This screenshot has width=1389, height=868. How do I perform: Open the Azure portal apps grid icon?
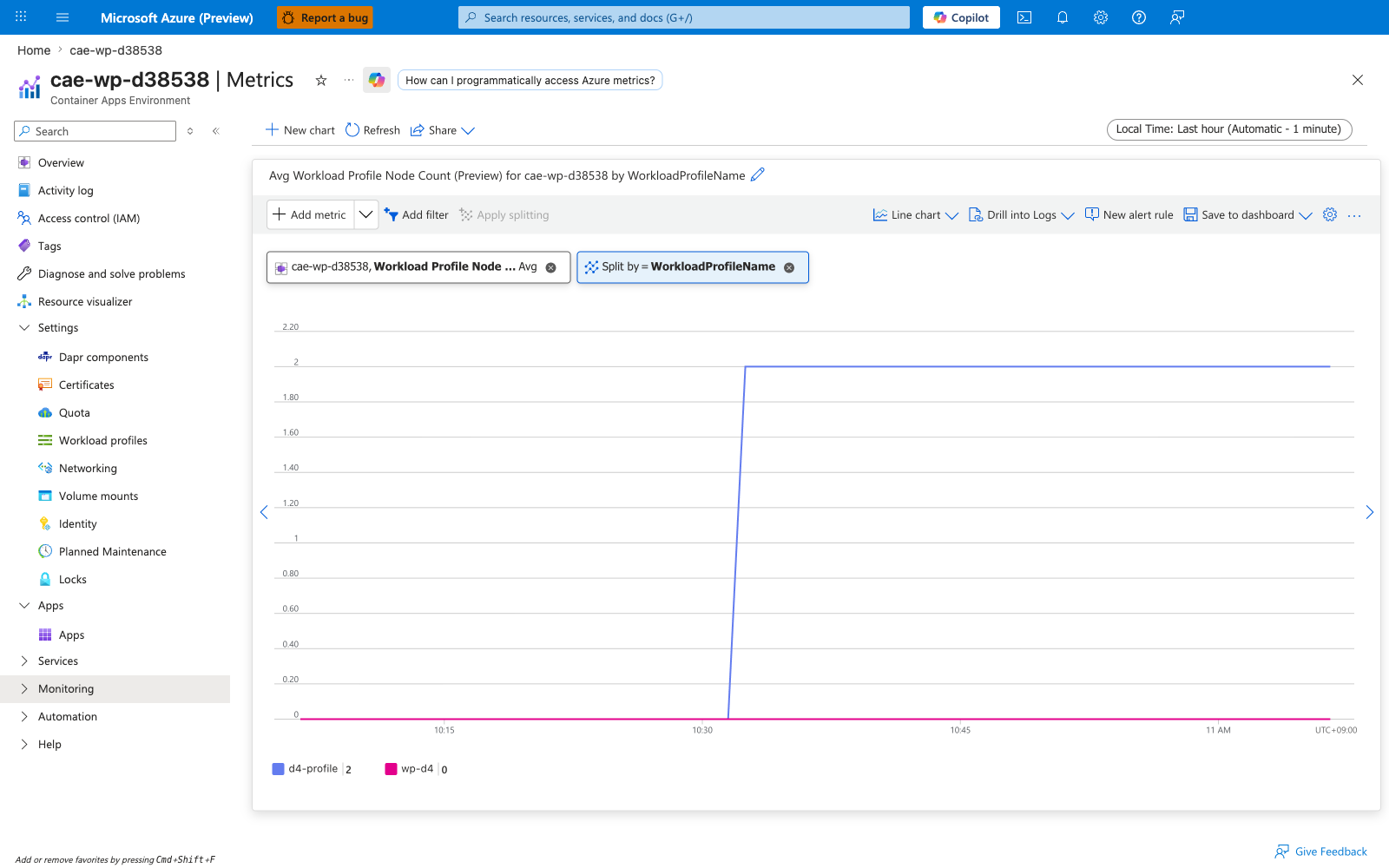[x=21, y=17]
